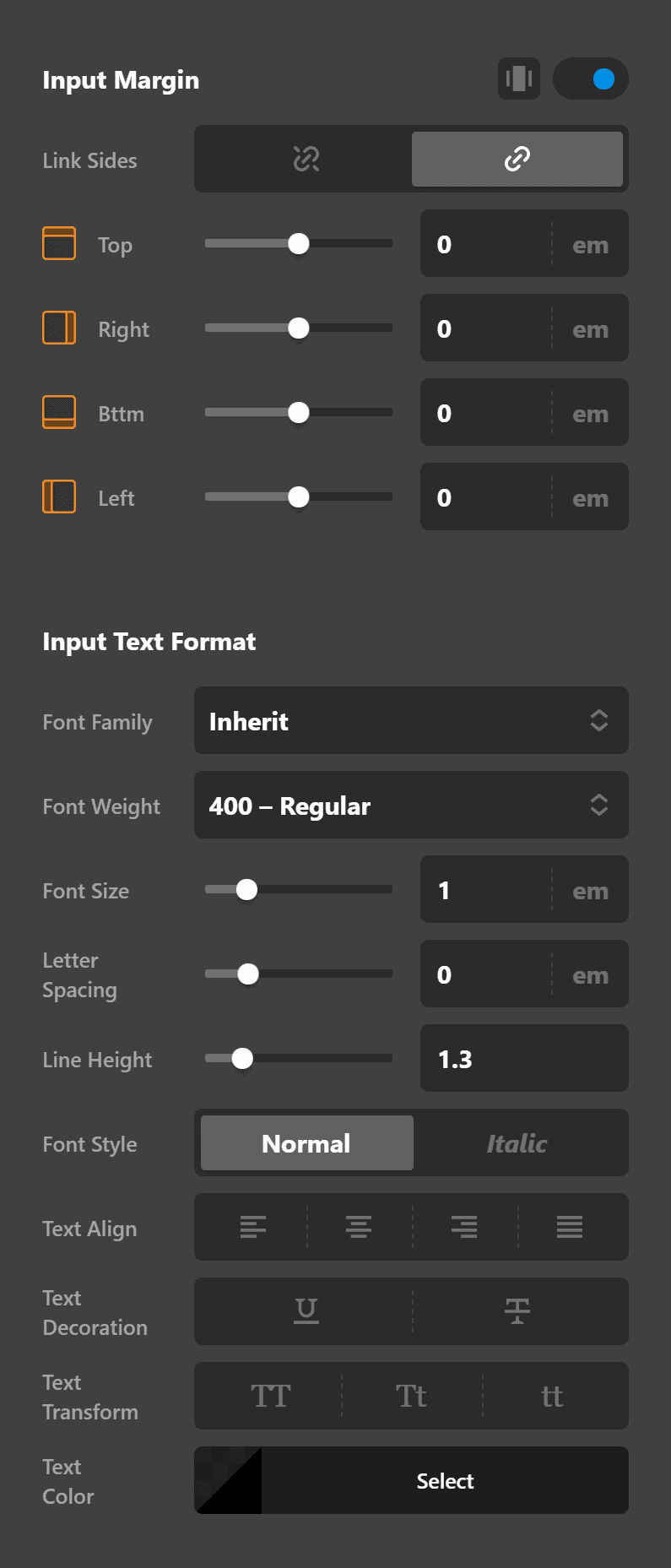
Task: Click the link sides chain icon
Action: click(517, 159)
